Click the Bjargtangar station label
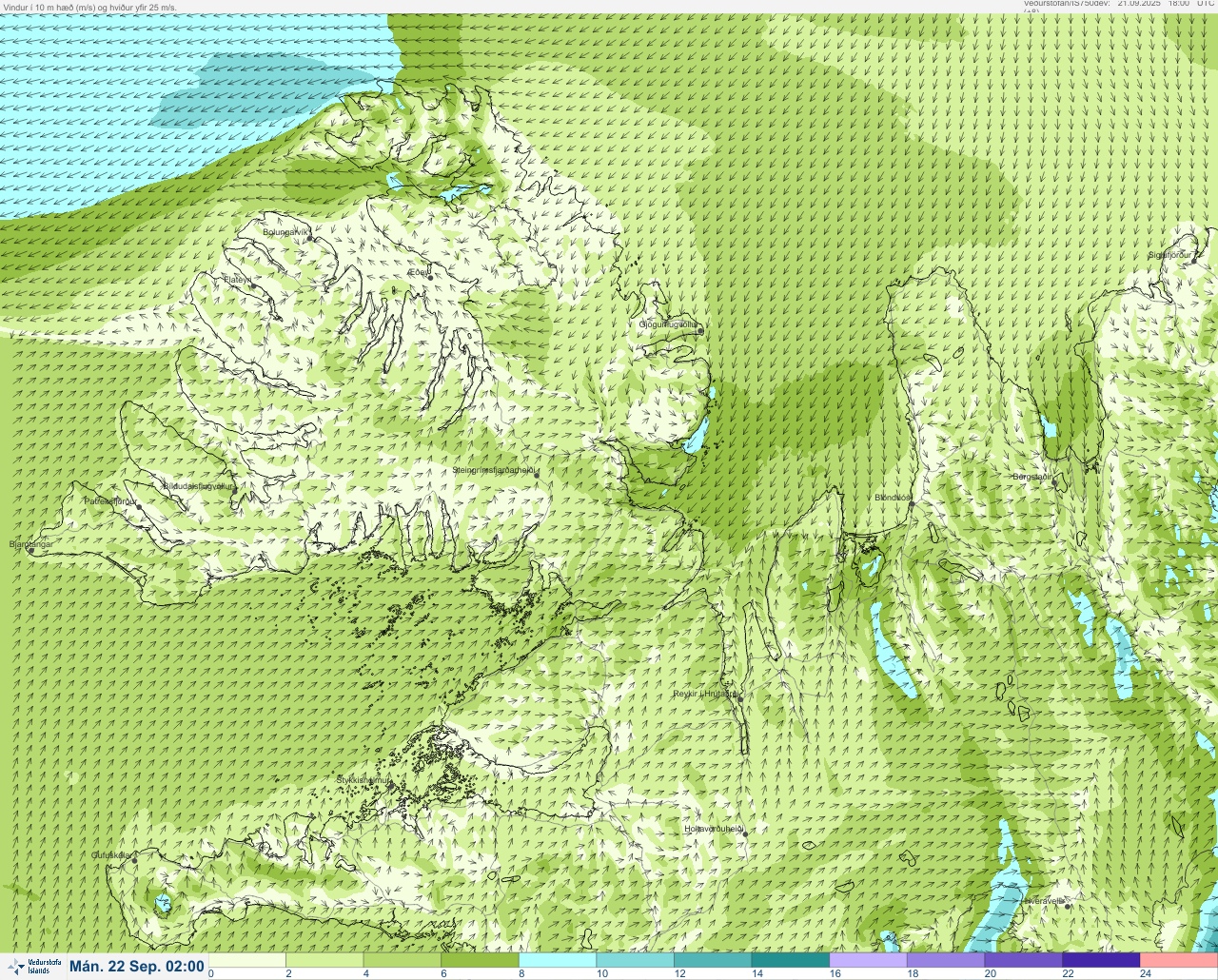The image size is (1218, 980). [29, 544]
